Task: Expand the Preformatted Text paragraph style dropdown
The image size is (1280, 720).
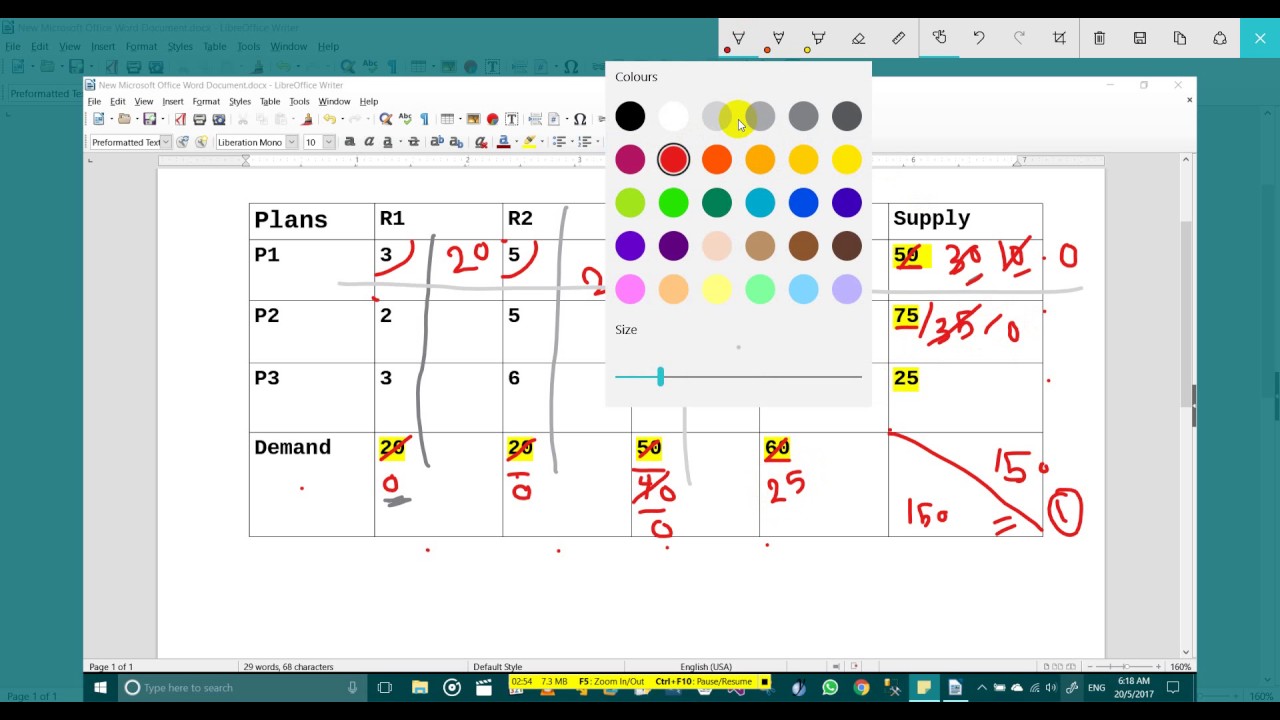Action: [166, 142]
